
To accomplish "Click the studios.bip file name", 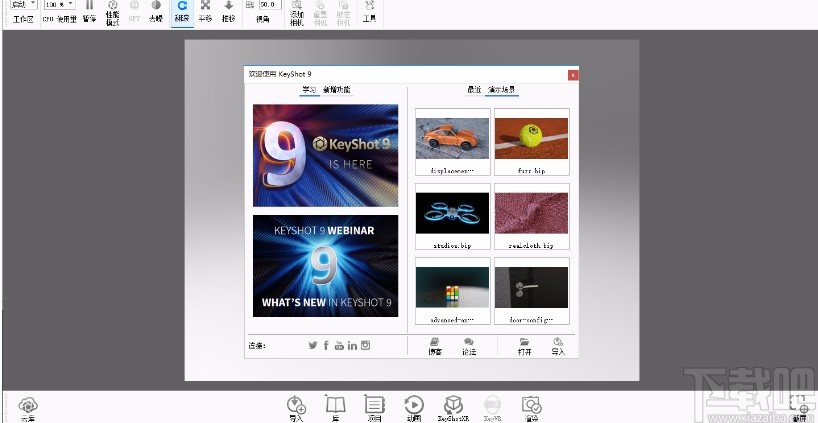I will tap(452, 245).
